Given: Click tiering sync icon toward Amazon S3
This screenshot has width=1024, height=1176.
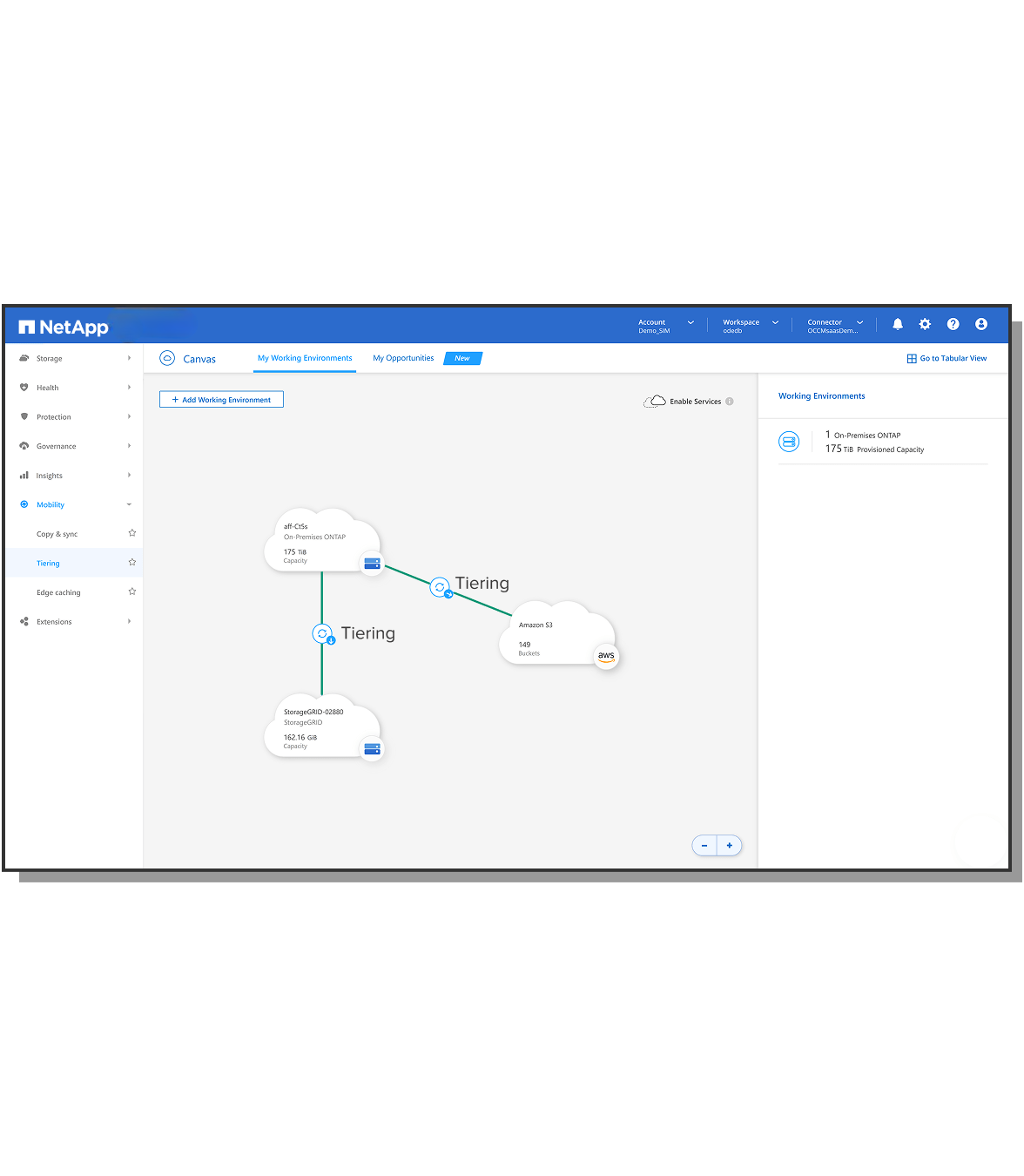Looking at the screenshot, I should 441,587.
